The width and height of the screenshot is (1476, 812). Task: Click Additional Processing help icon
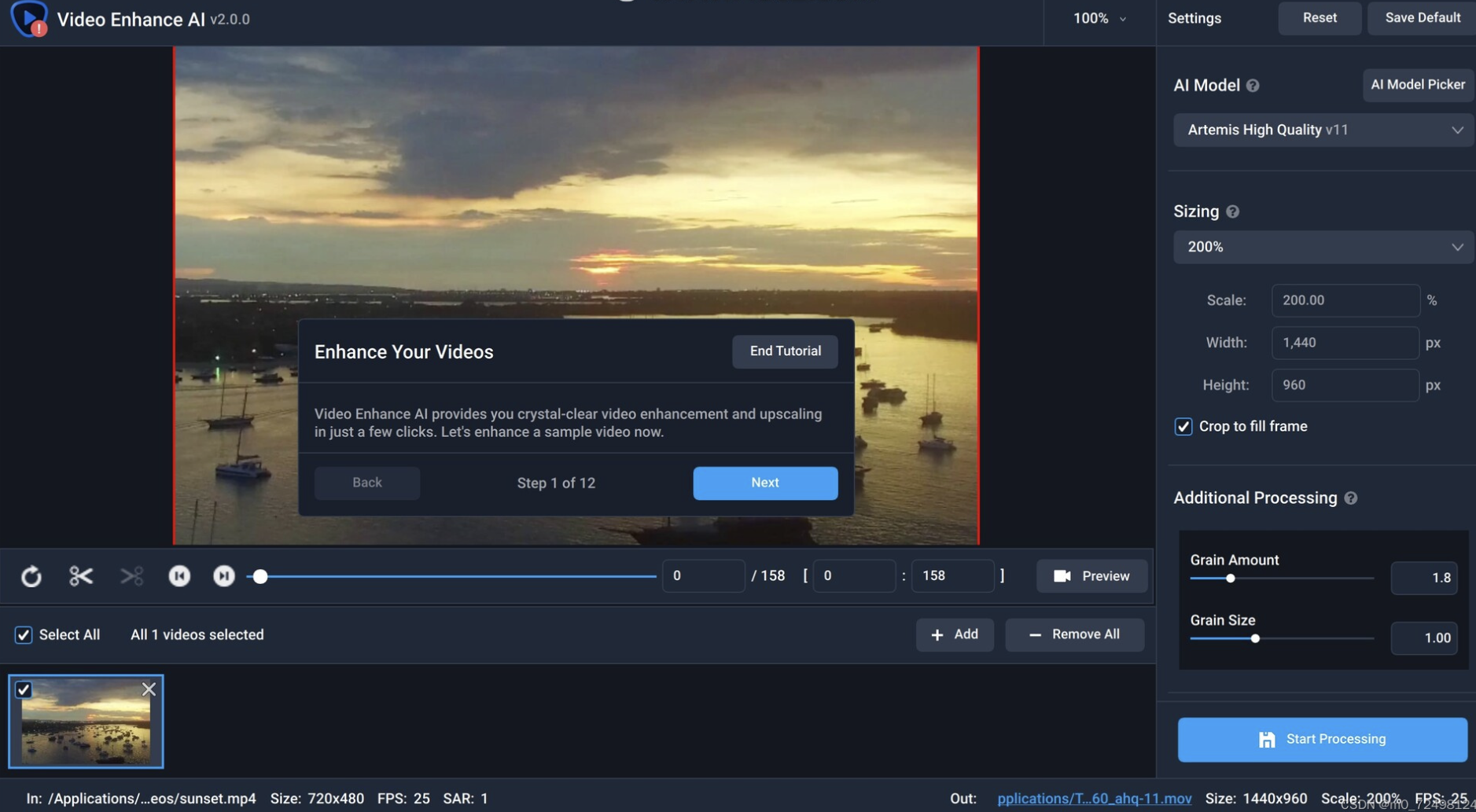[x=1350, y=498]
